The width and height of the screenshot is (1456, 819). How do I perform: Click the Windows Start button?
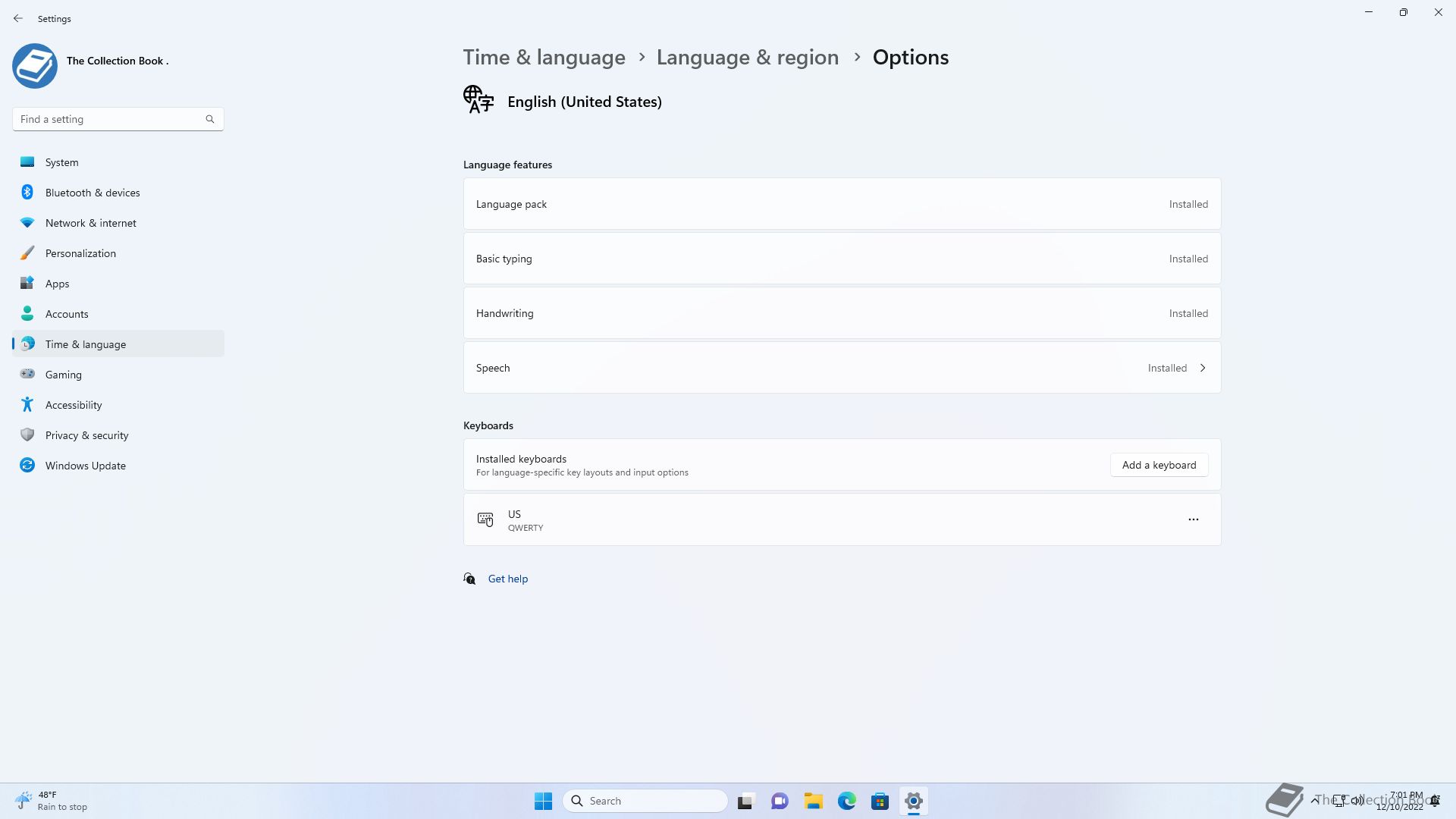point(543,801)
